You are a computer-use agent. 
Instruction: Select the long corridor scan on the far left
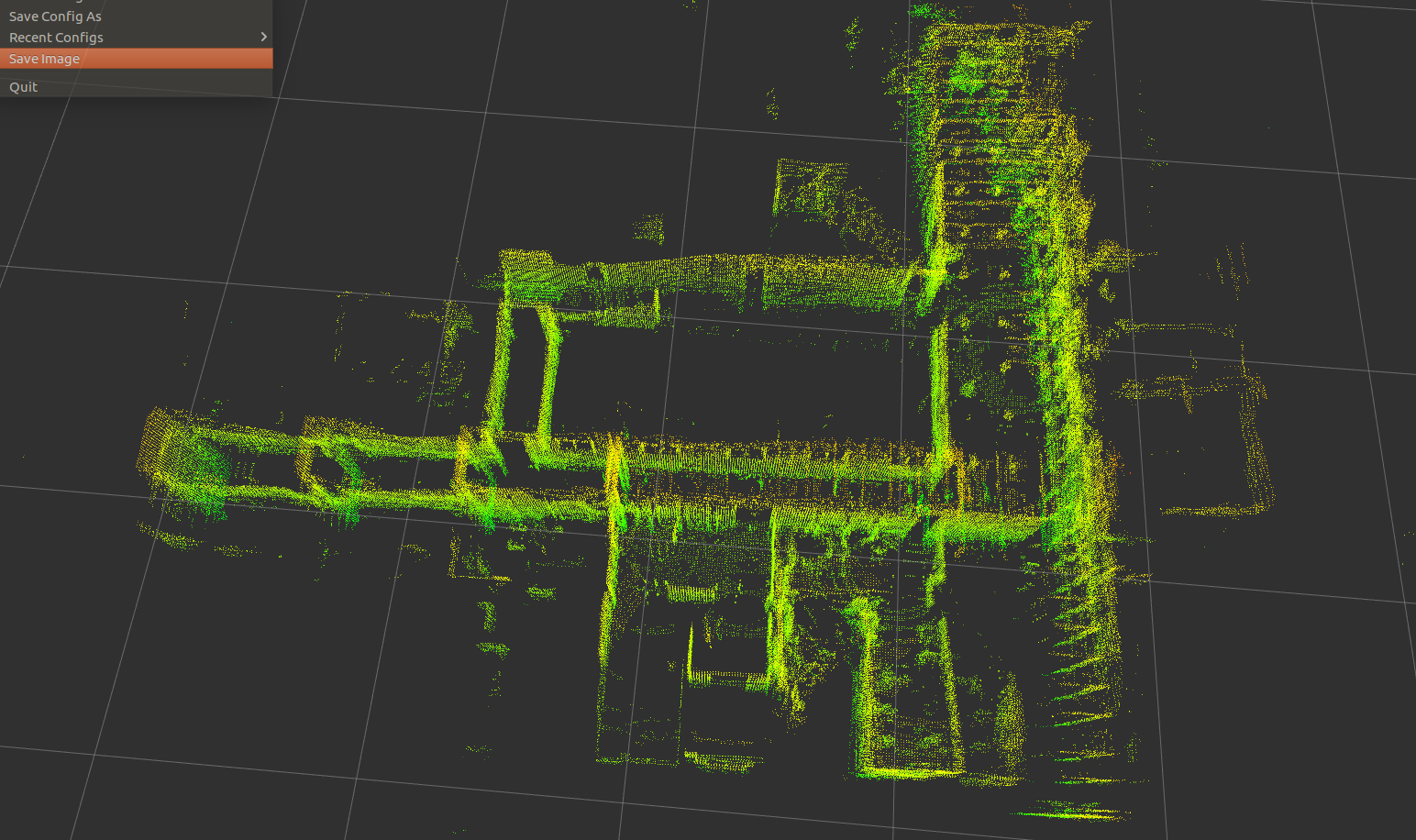(229, 459)
